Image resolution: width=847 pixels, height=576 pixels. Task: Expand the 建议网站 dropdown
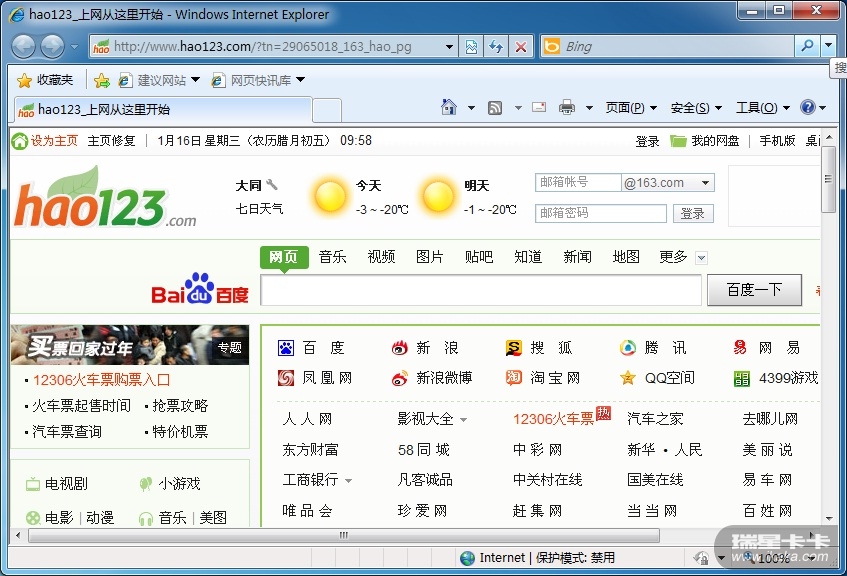[195, 80]
